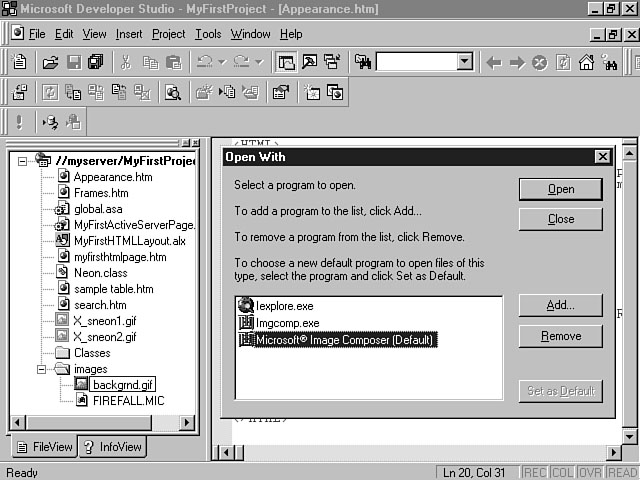Click the Remove button
Screen dimensions: 640x480
coord(560,336)
